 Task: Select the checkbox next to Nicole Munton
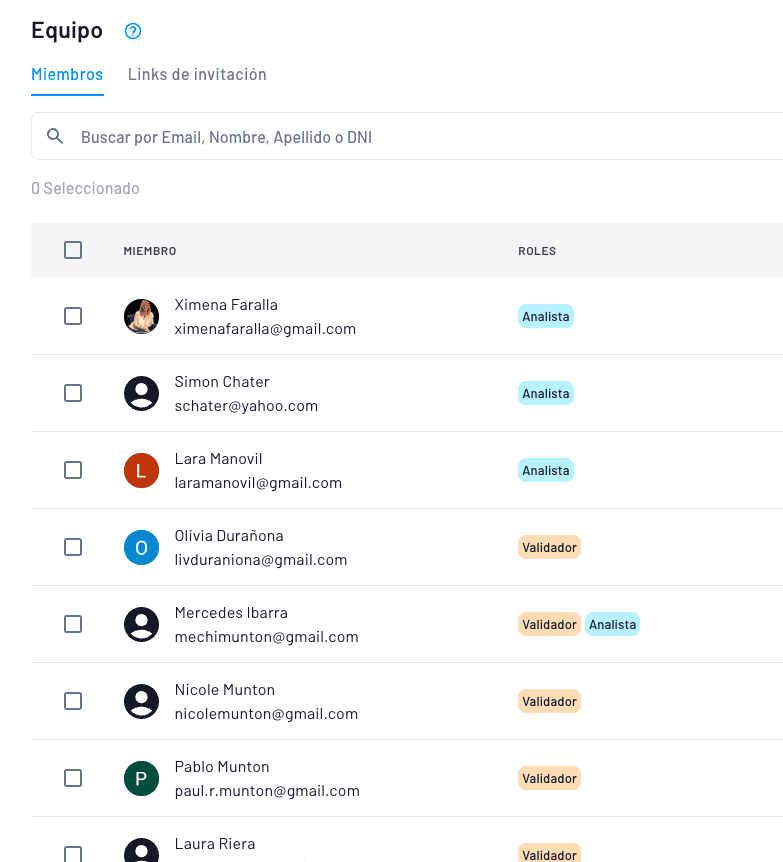[73, 701]
